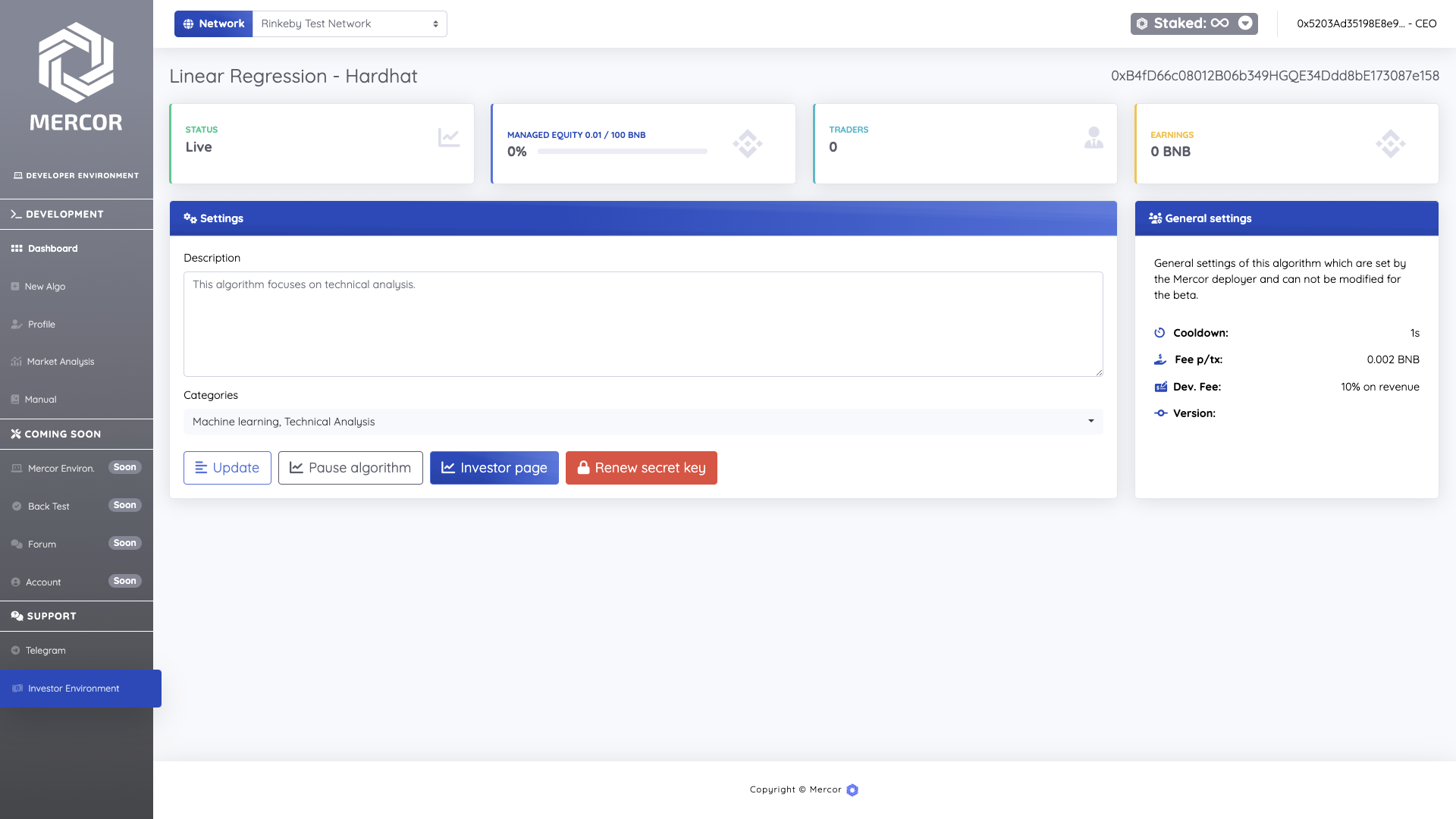Image resolution: width=1456 pixels, height=819 pixels.
Task: Open the Telegram support link
Action: point(45,651)
